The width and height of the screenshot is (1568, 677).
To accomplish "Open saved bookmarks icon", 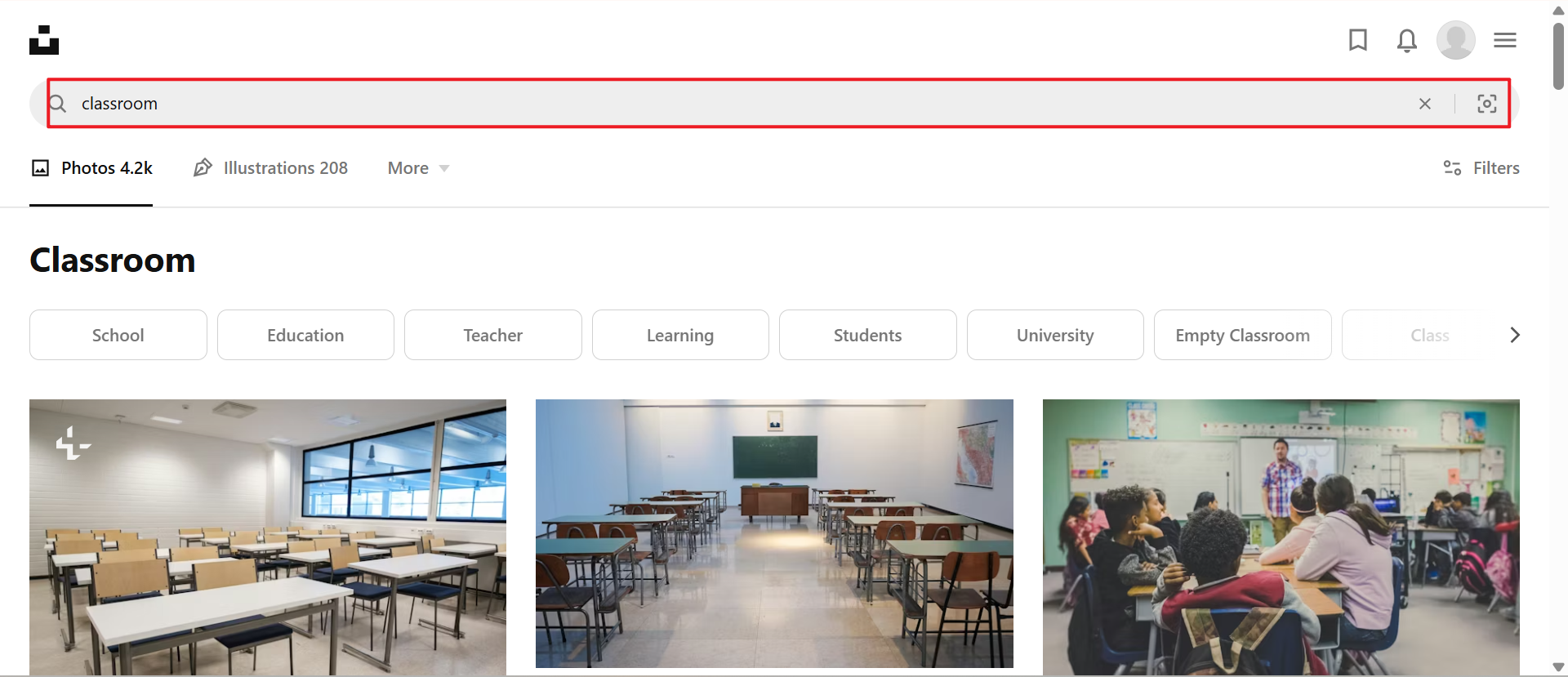I will coord(1358,40).
